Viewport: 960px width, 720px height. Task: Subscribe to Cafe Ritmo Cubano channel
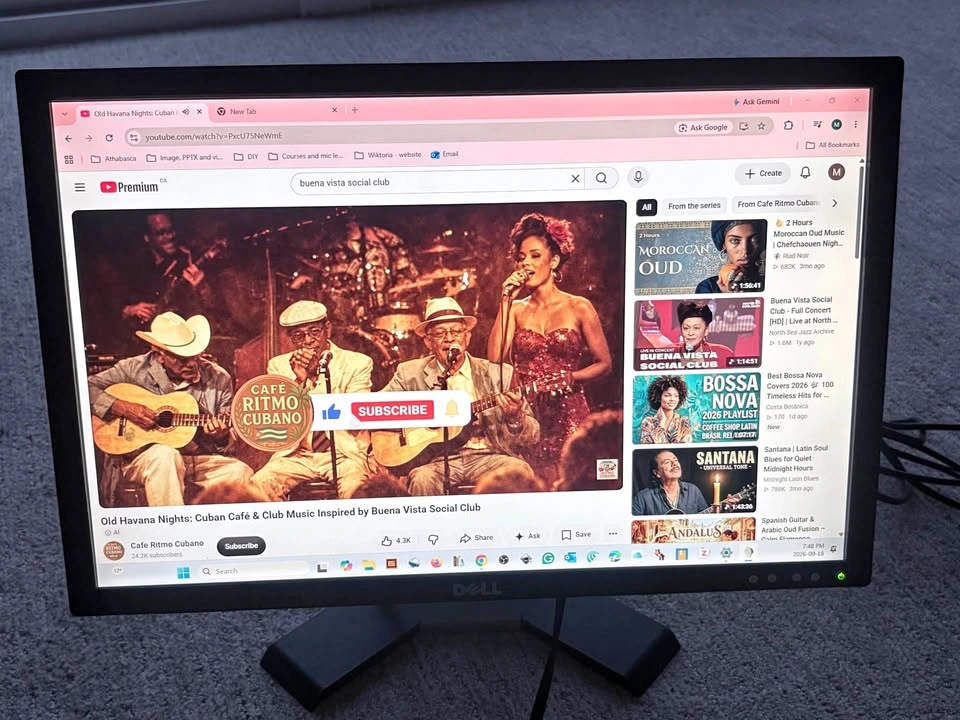pos(241,546)
